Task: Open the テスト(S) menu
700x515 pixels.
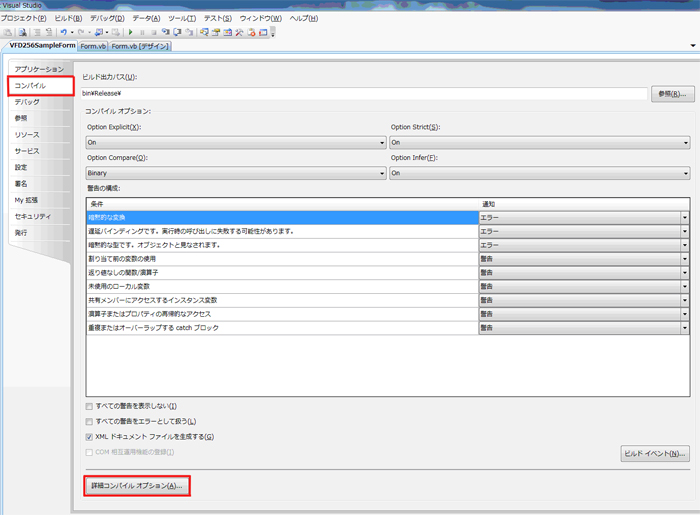Action: pos(218,18)
